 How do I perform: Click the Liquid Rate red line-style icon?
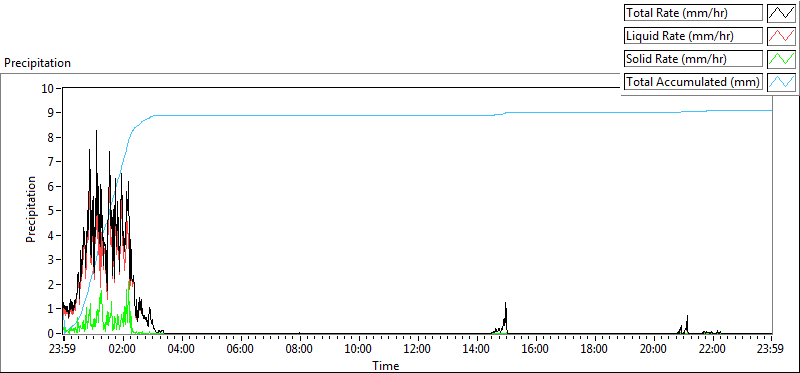coord(781,36)
